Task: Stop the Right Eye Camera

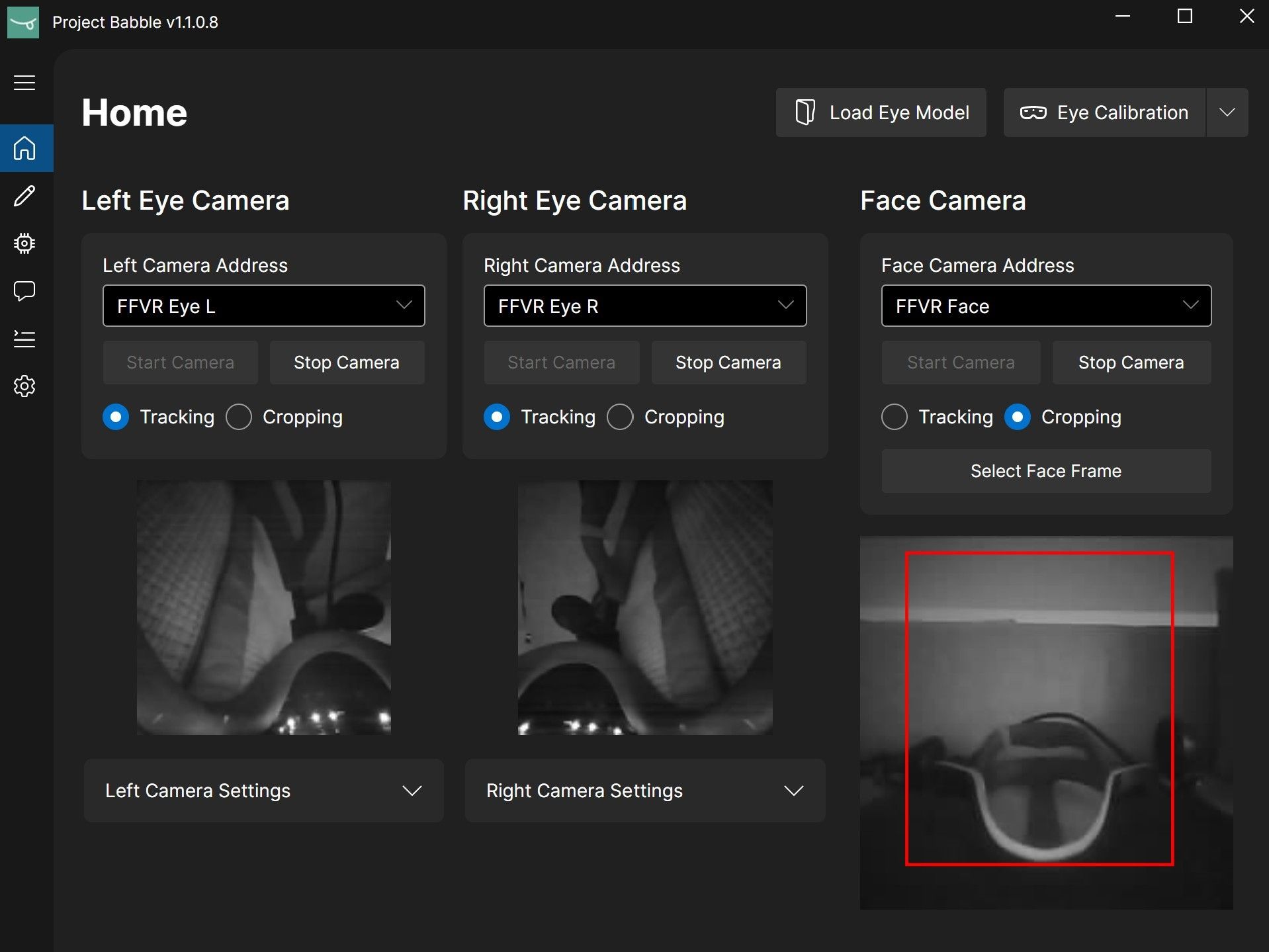Action: [728, 362]
